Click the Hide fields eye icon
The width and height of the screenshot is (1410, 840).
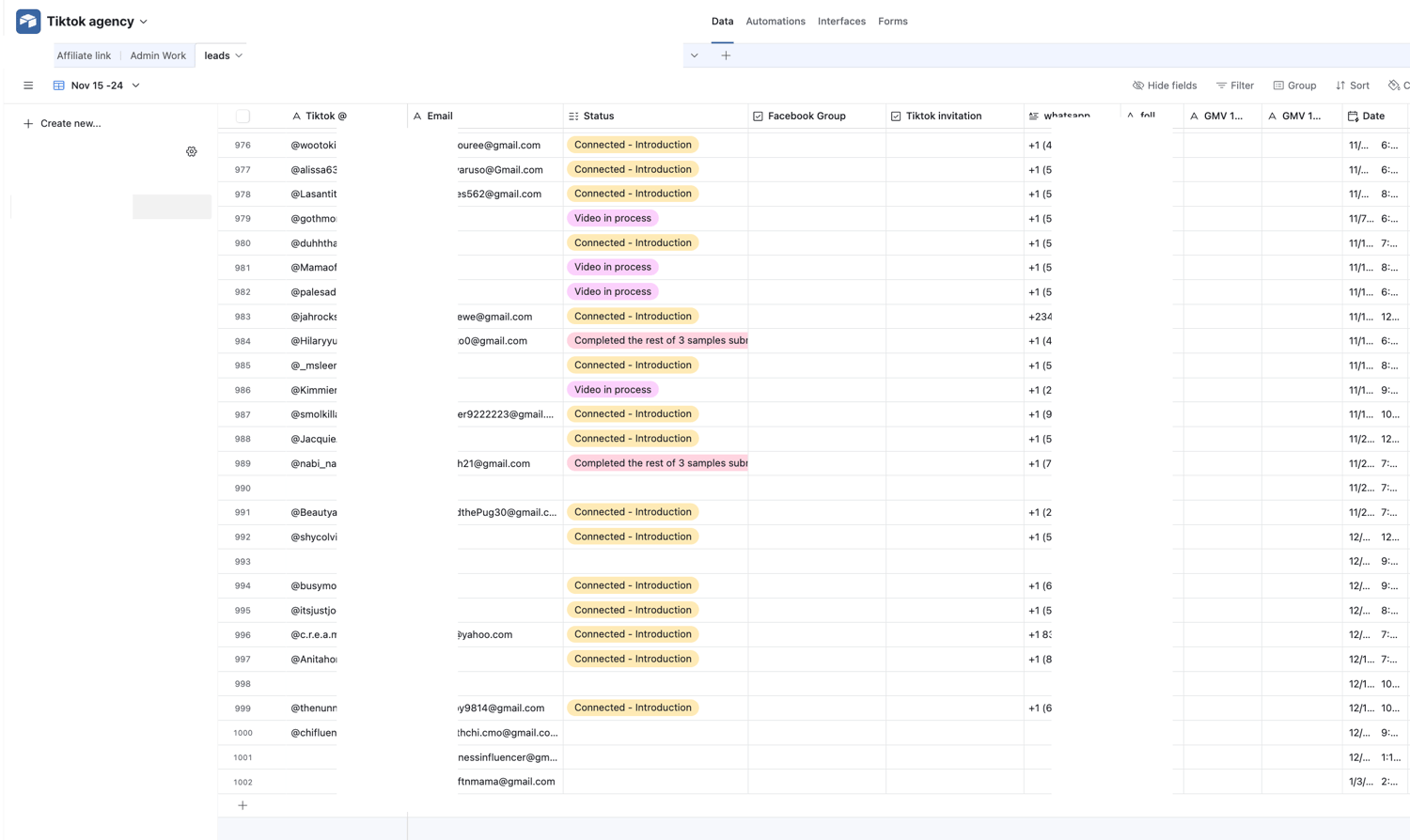pos(1138,86)
